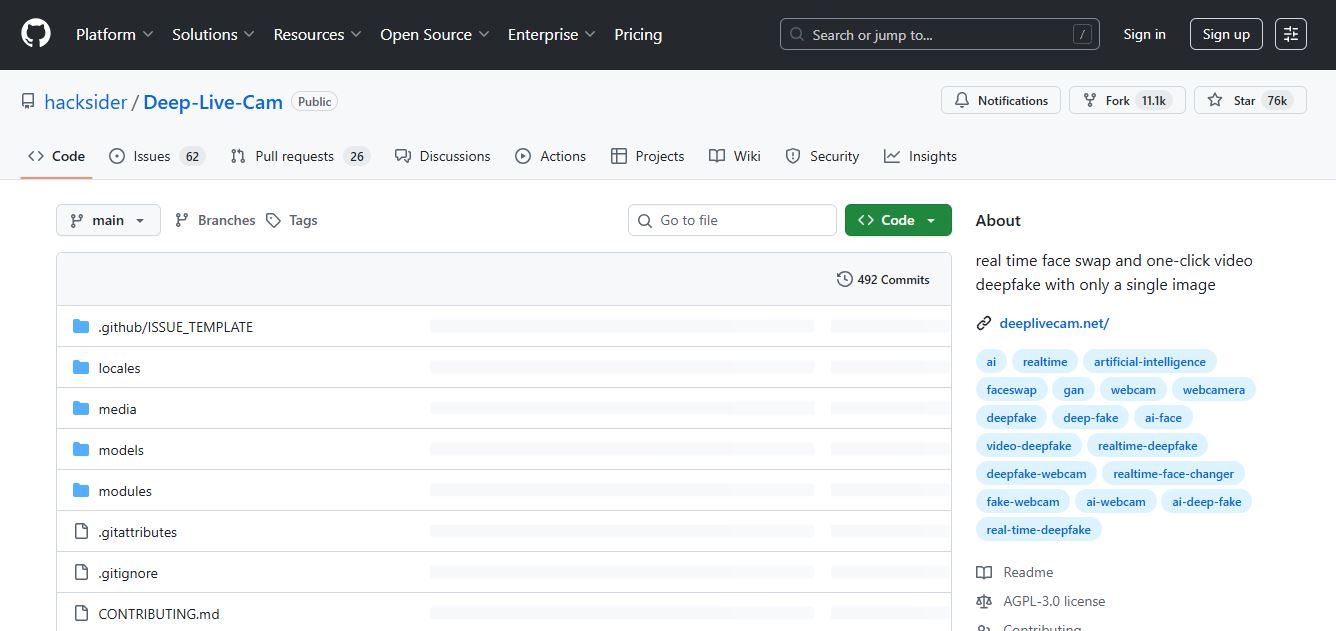Click the Search or jump to field
The image size is (1336, 631).
[939, 34]
